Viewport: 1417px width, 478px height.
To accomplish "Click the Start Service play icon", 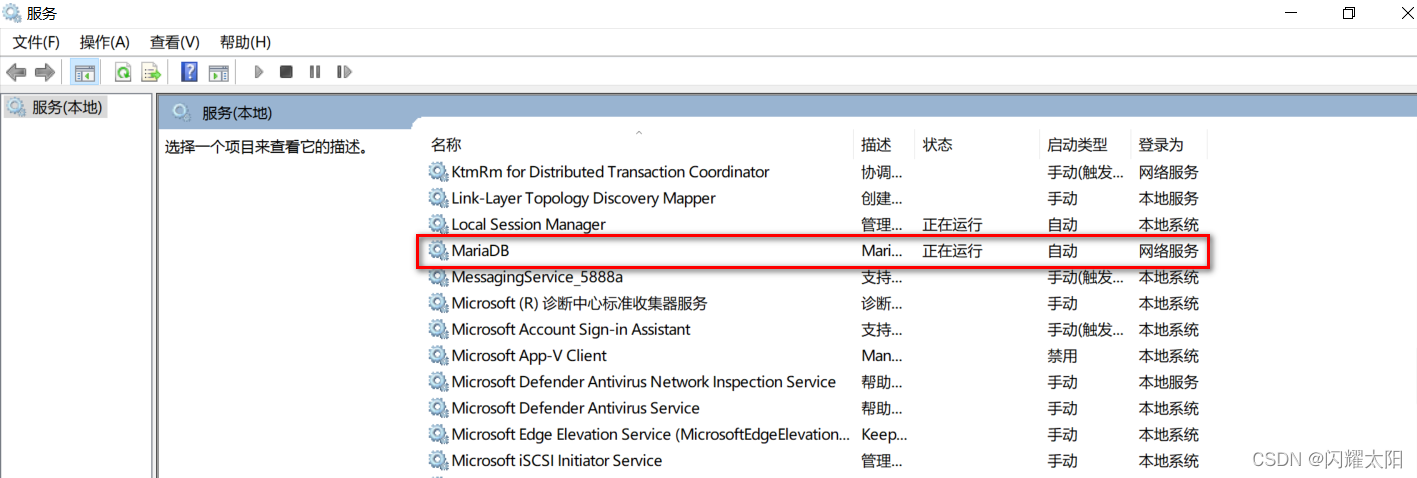I will tap(259, 72).
